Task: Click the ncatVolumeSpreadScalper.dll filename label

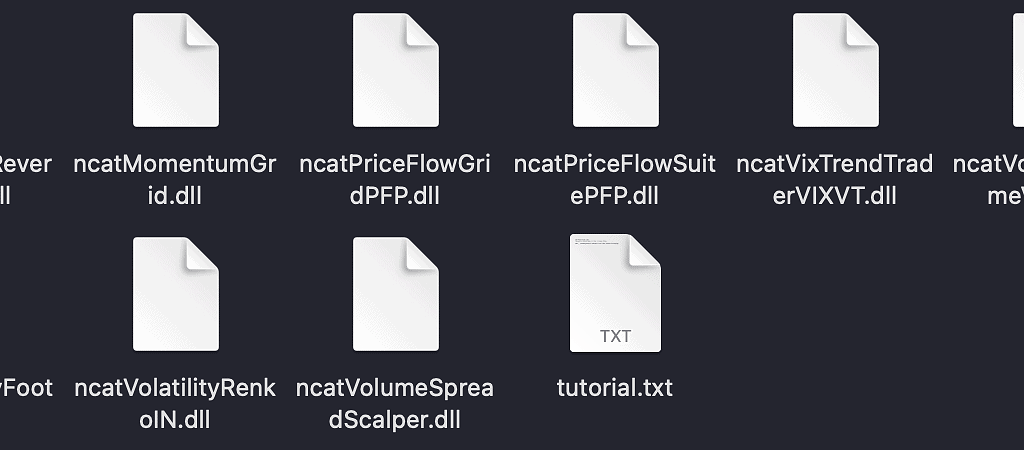Action: [395, 403]
